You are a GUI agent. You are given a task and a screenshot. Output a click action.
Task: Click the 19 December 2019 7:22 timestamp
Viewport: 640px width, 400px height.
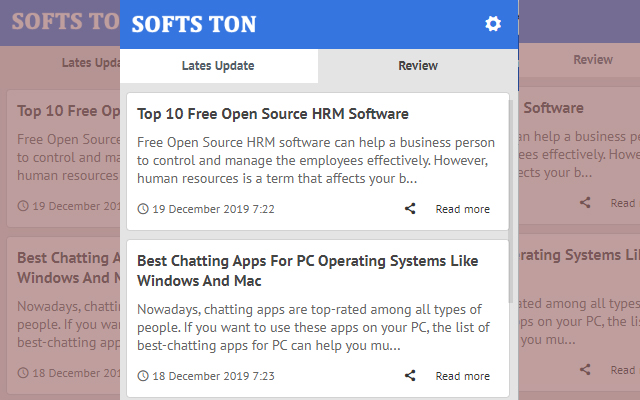(x=213, y=209)
